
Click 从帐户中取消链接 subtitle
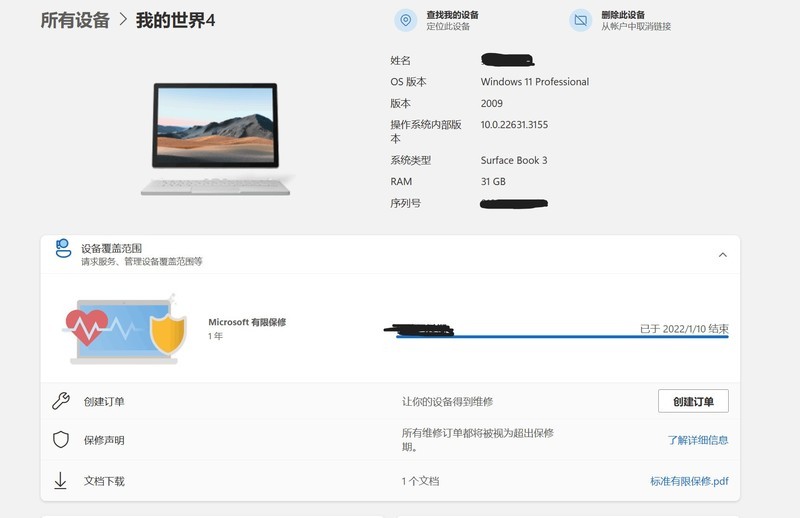point(636,27)
